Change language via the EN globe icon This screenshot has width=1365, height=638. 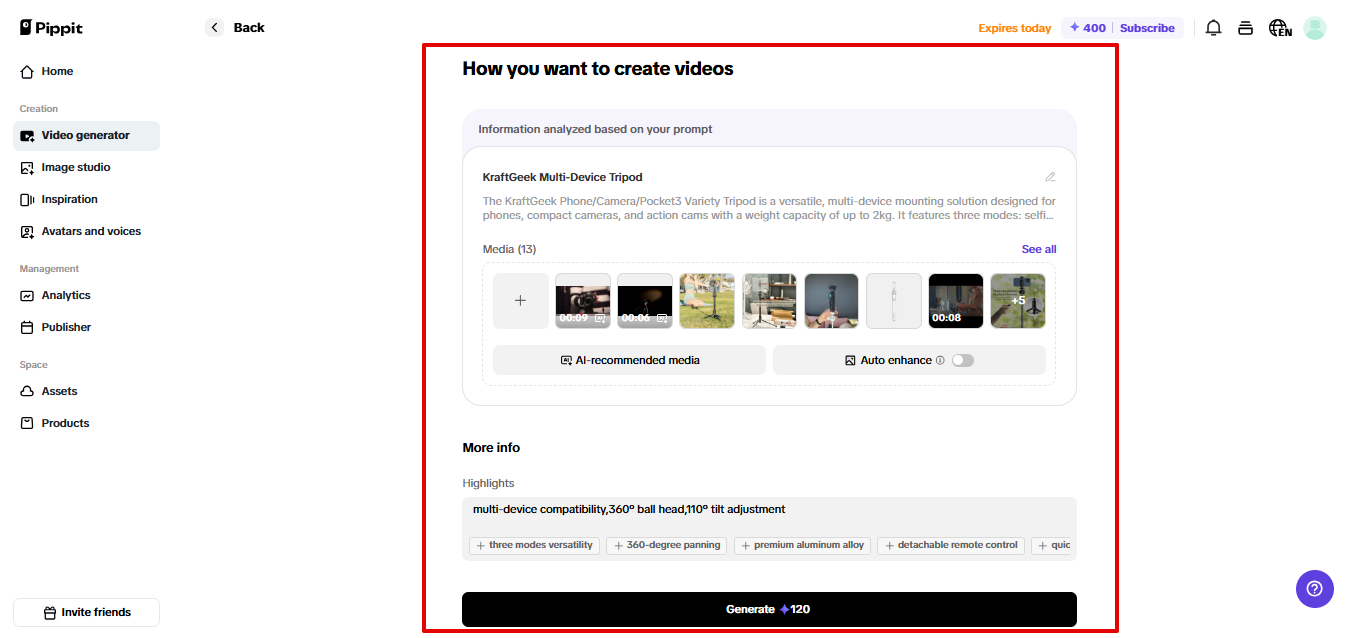click(1280, 27)
